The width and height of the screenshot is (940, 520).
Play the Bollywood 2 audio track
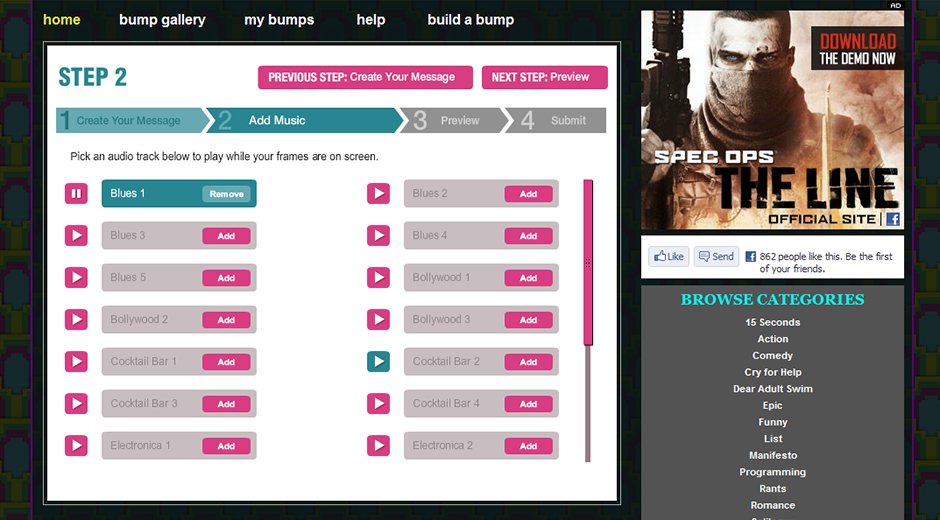pyautogui.click(x=77, y=320)
